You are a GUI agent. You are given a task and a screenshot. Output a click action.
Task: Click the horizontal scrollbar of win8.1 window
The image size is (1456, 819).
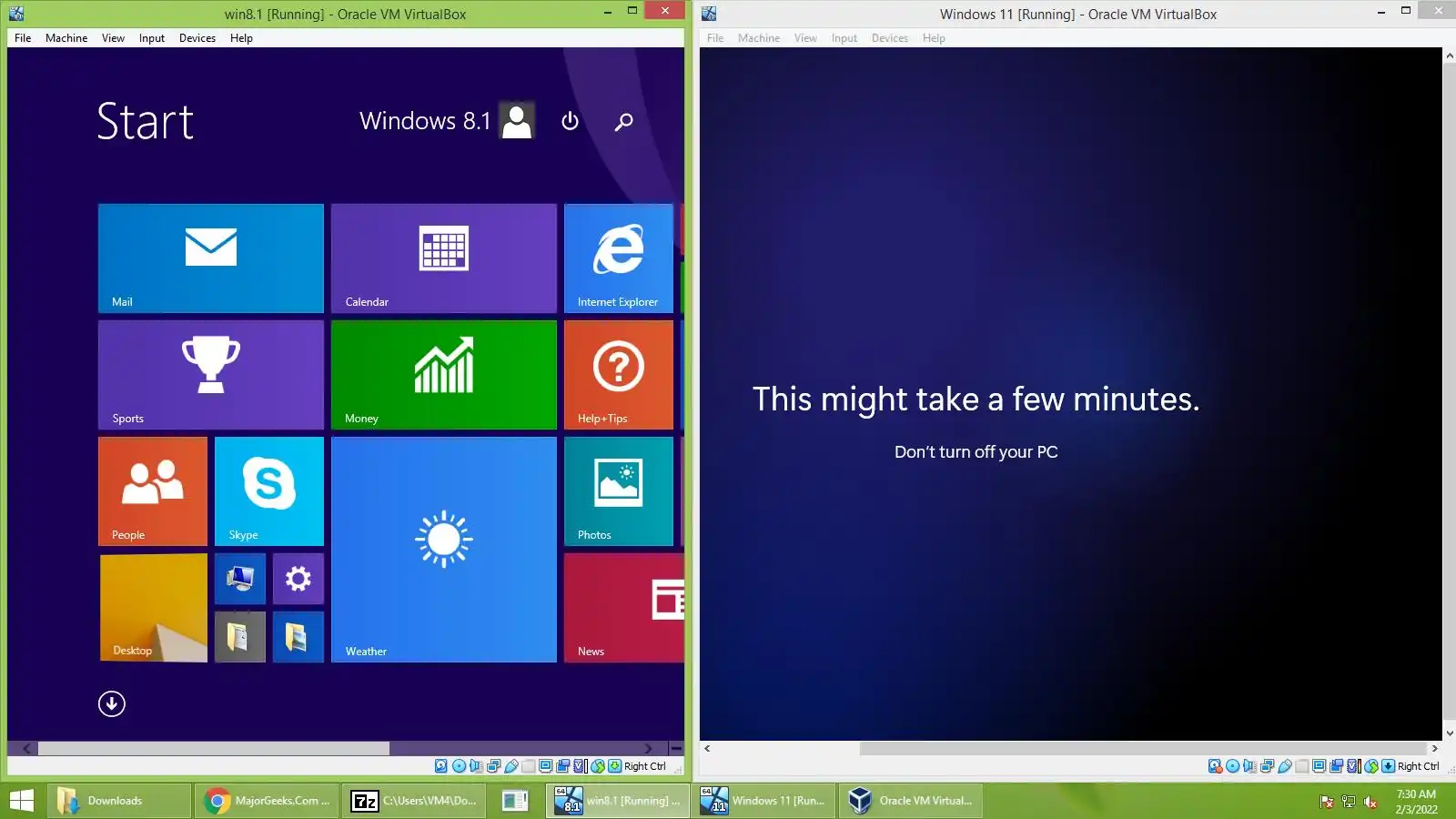pos(214,748)
